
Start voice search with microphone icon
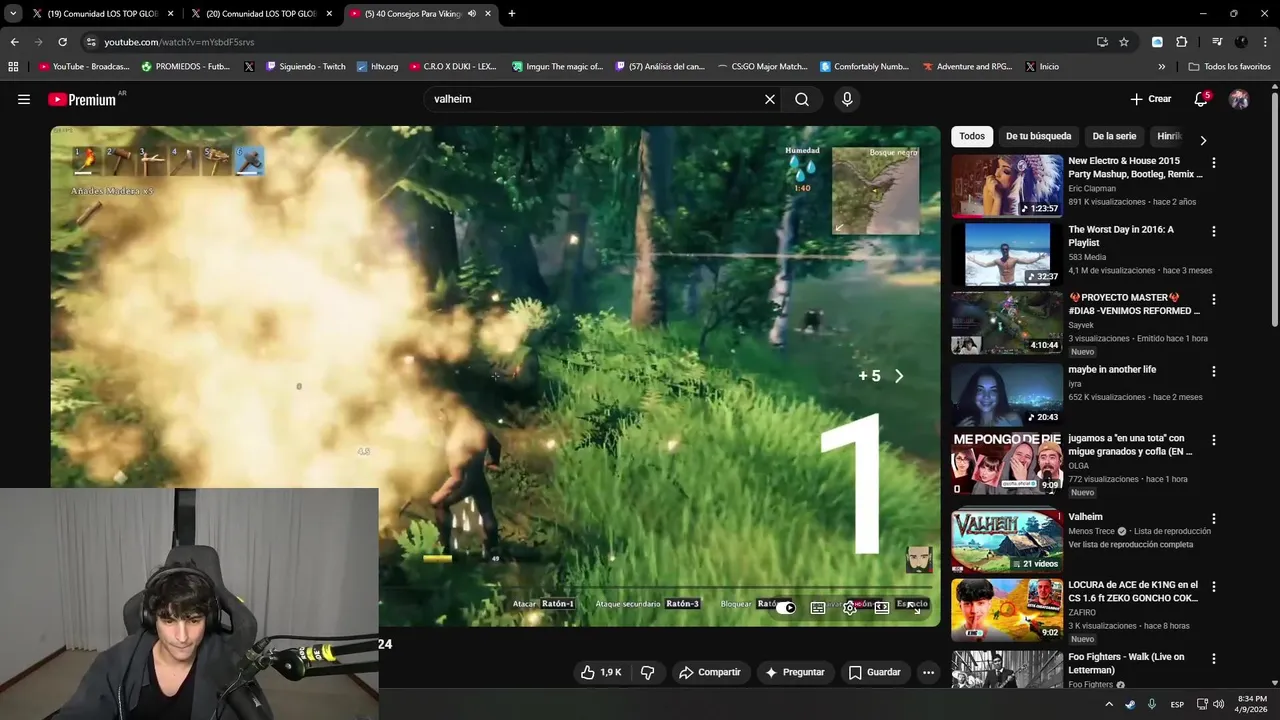pyautogui.click(x=847, y=99)
